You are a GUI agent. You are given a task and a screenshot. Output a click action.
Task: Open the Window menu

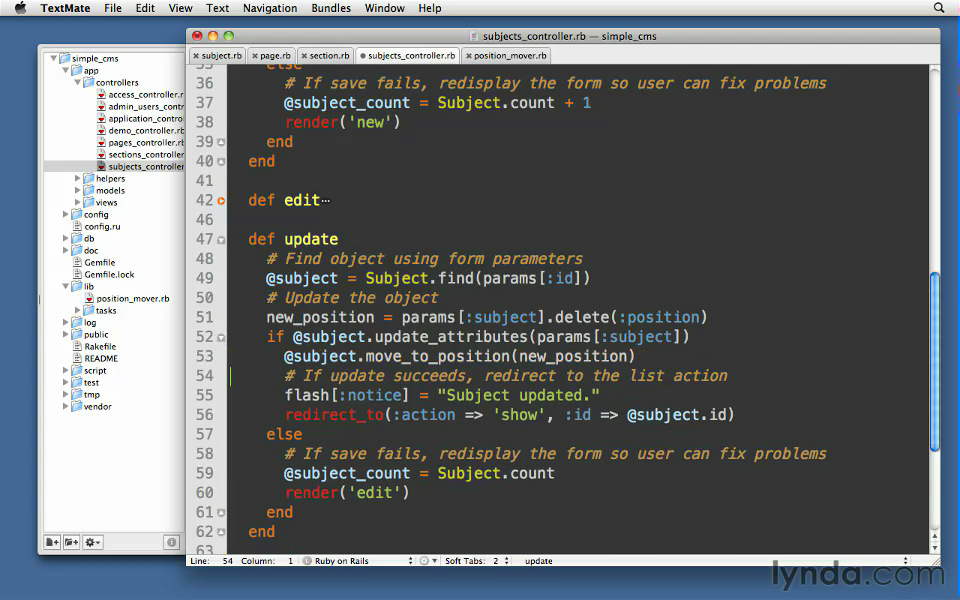[x=384, y=8]
